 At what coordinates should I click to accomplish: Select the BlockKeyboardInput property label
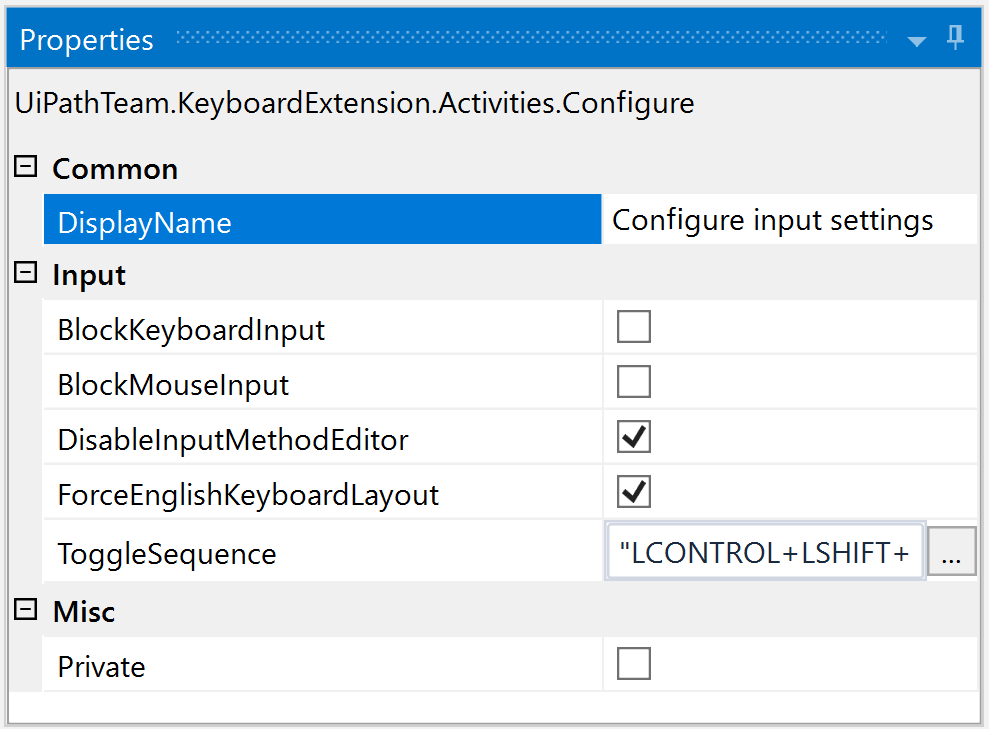(190, 330)
